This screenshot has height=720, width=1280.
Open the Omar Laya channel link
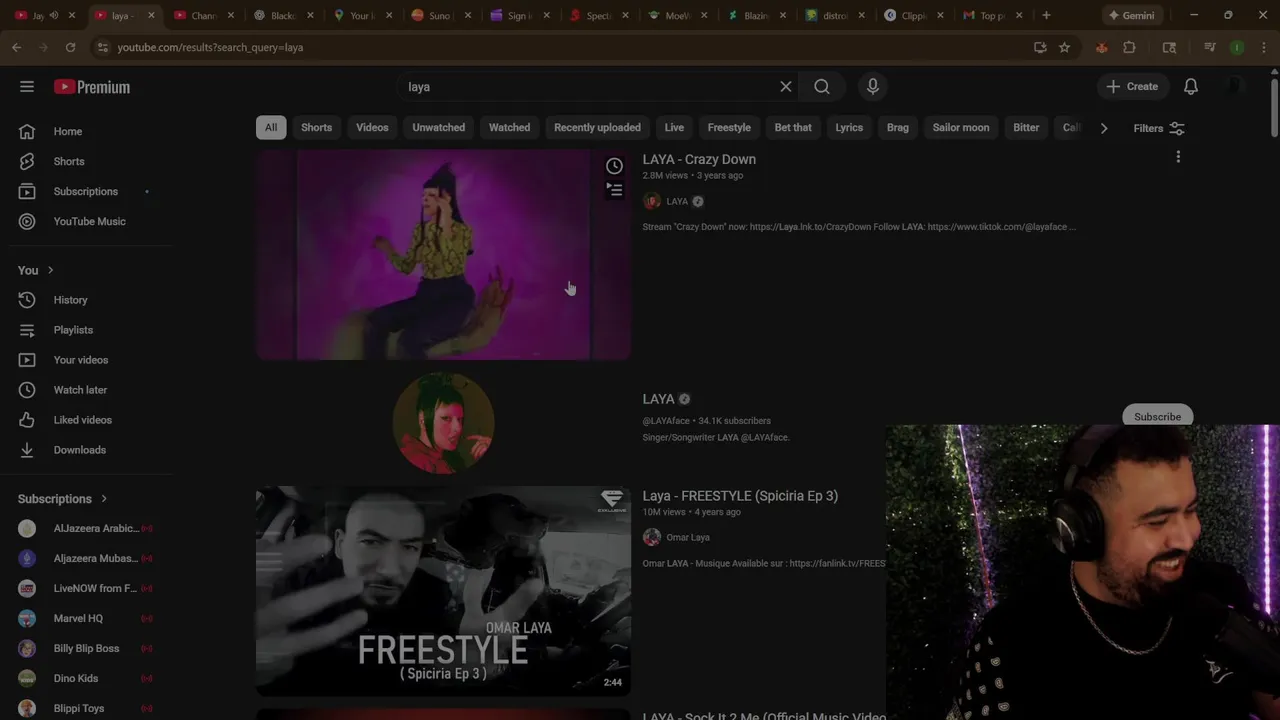point(688,537)
